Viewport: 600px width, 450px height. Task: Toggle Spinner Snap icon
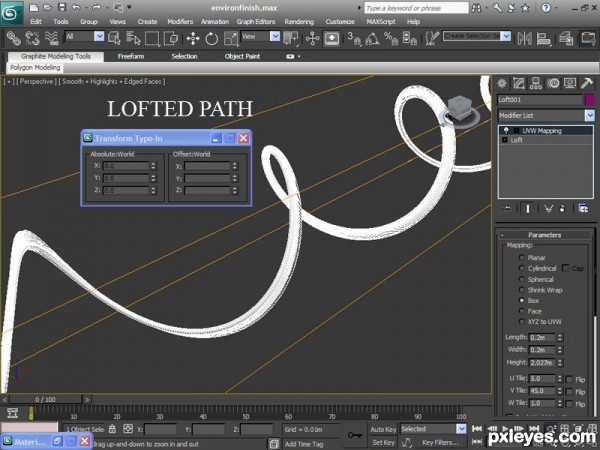pos(409,38)
